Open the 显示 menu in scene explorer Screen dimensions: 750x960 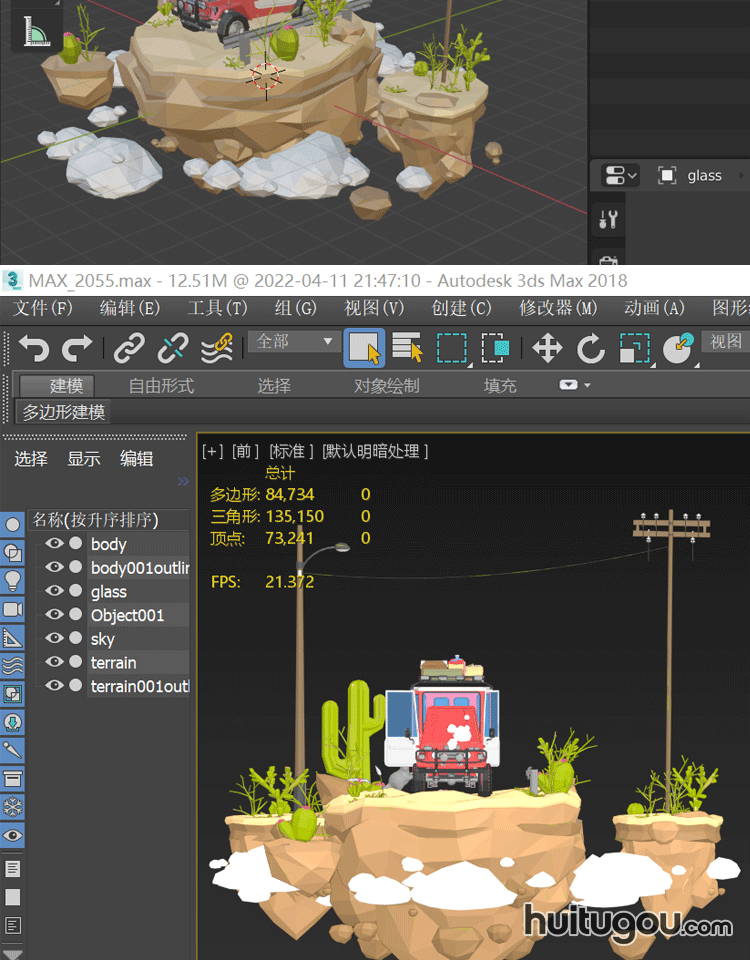coord(84,459)
